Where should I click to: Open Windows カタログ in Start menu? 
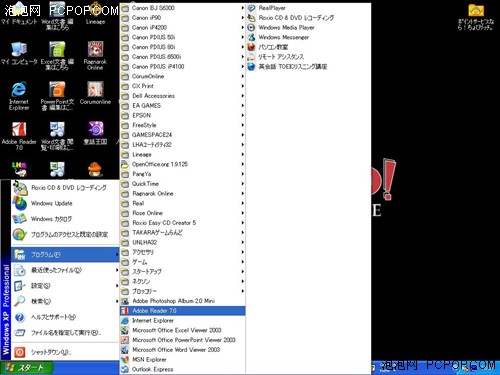(65, 219)
